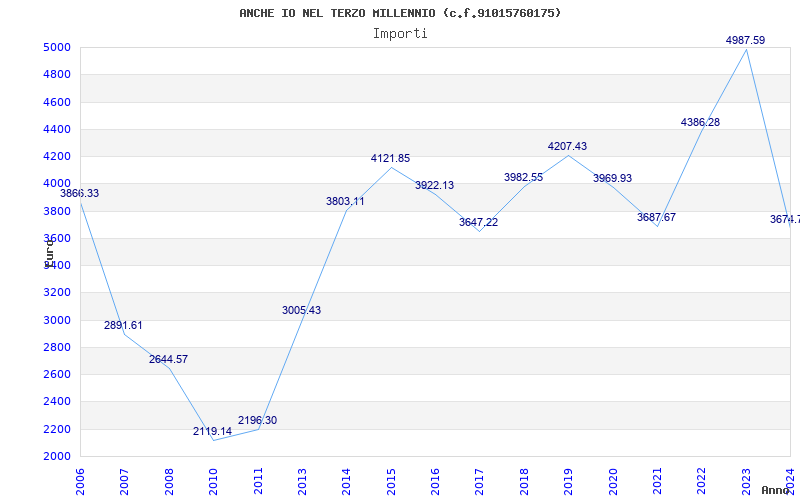Select the y-axis value 2000
800x500 pixels.
coord(57,456)
